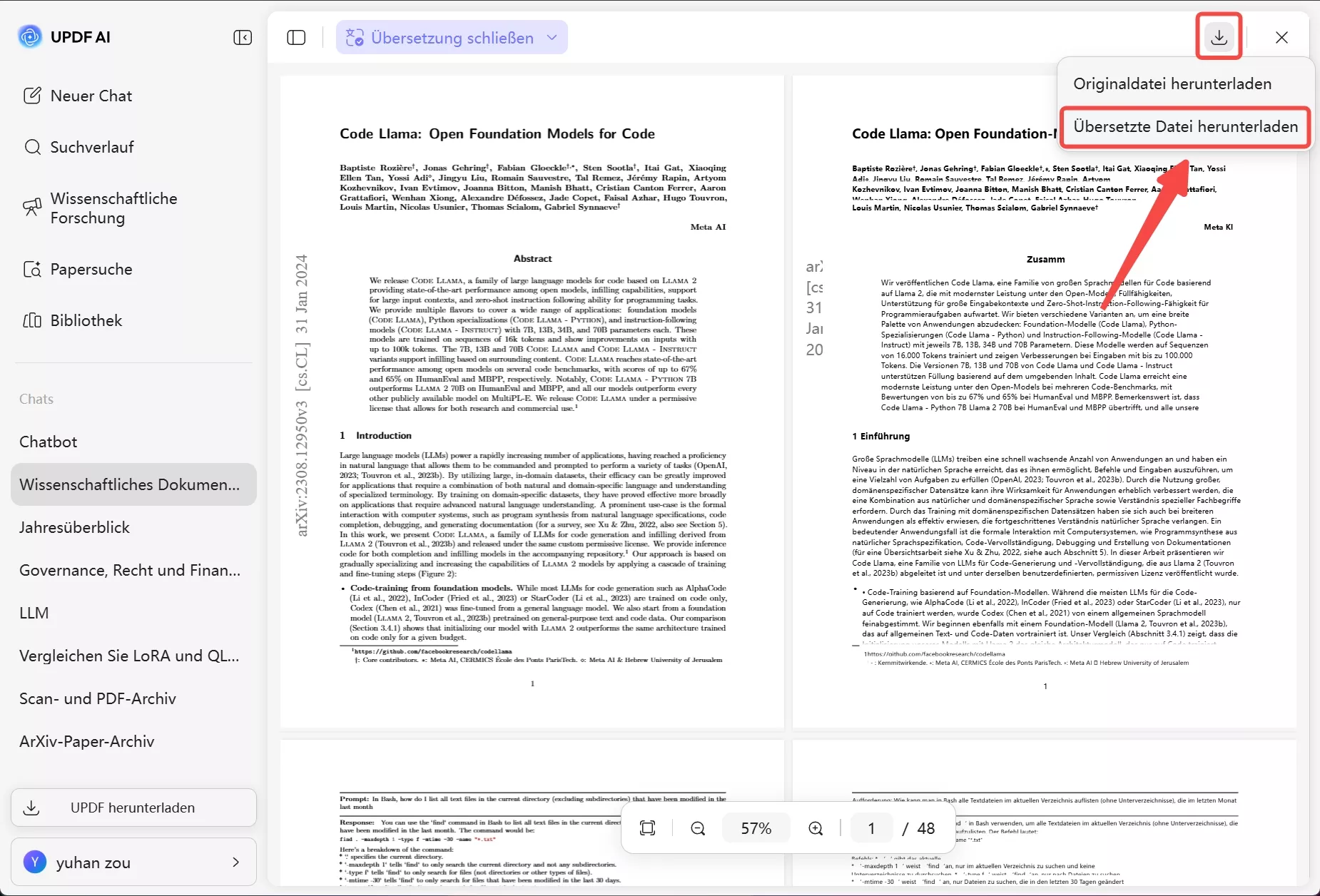Open the Chatbot chat
The width and height of the screenshot is (1320, 896).
pyautogui.click(x=133, y=442)
